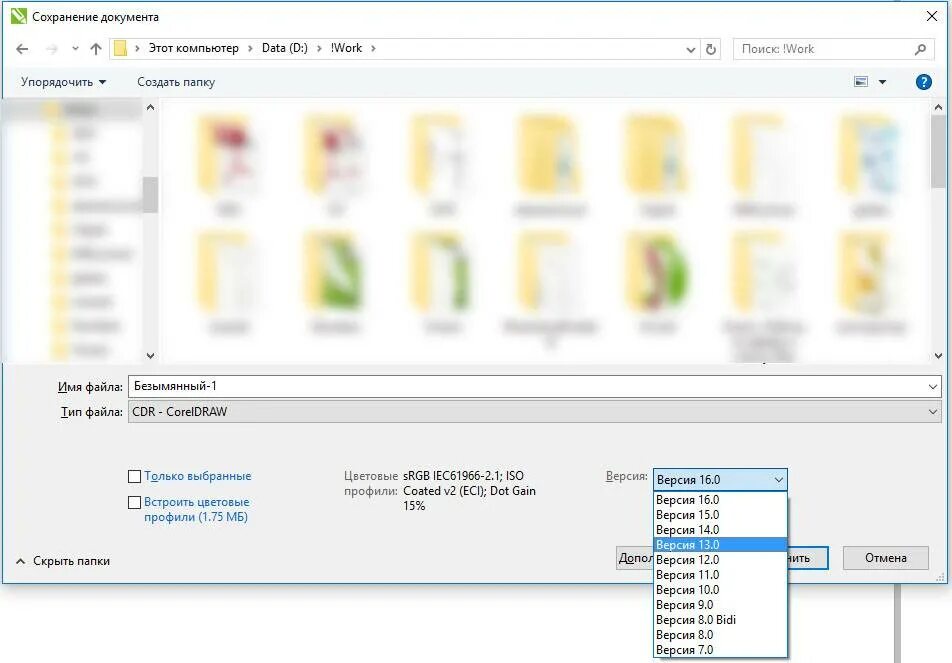952x663 pixels.
Task: Click the 'Встроить цветовые профили (1.75 МБ)' label
Action: click(197, 509)
